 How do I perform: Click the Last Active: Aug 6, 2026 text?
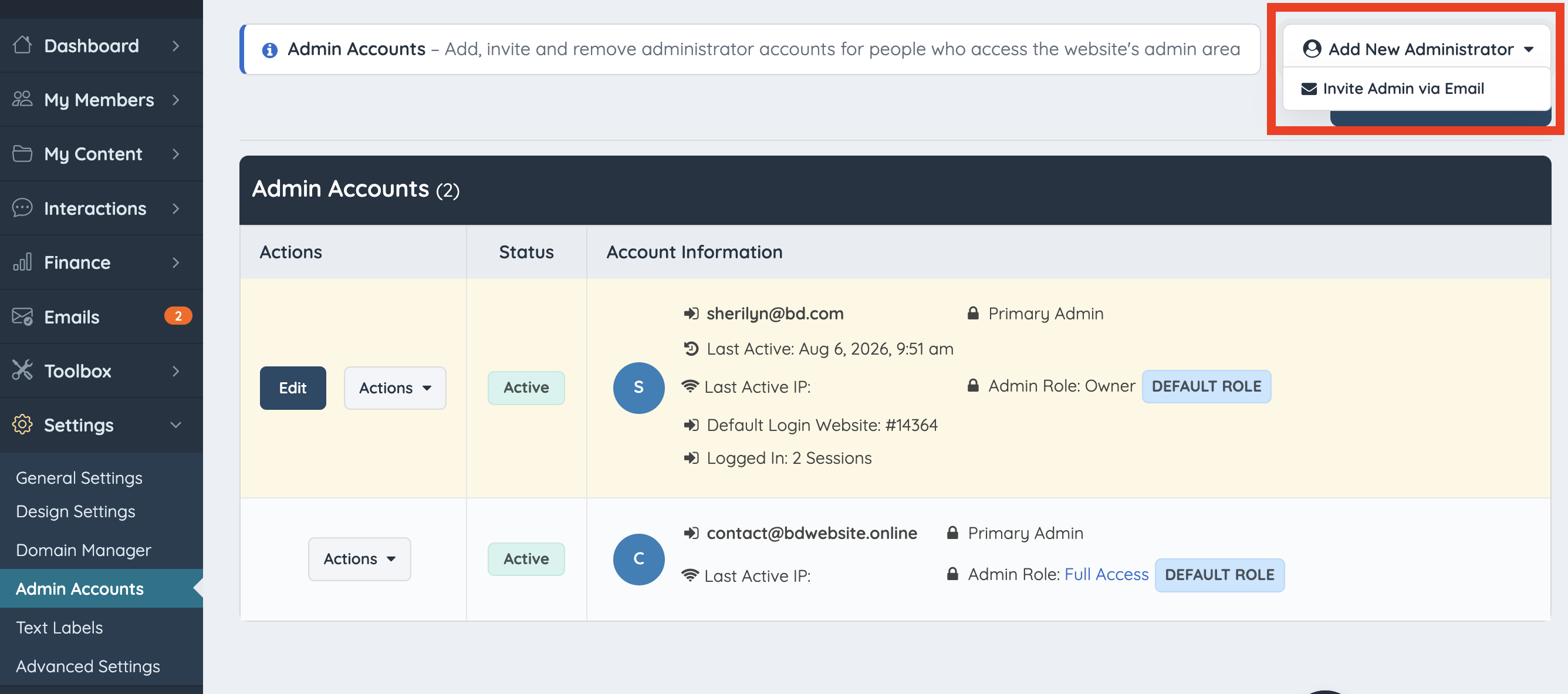(x=830, y=349)
